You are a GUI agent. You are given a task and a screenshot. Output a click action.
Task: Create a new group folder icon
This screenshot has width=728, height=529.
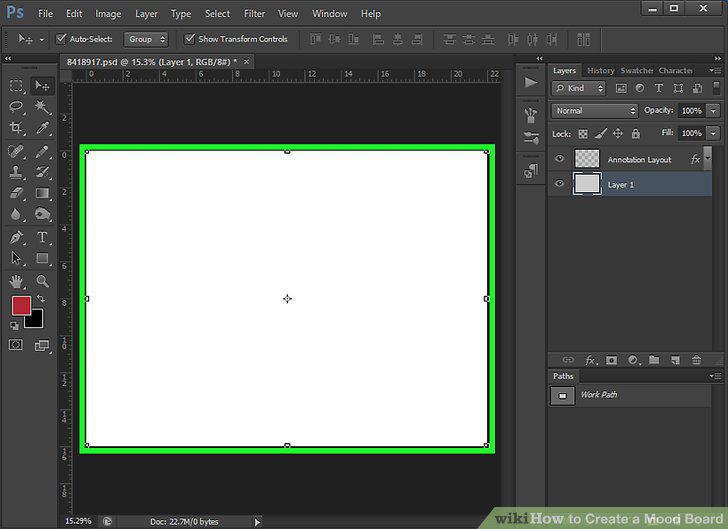coord(654,360)
